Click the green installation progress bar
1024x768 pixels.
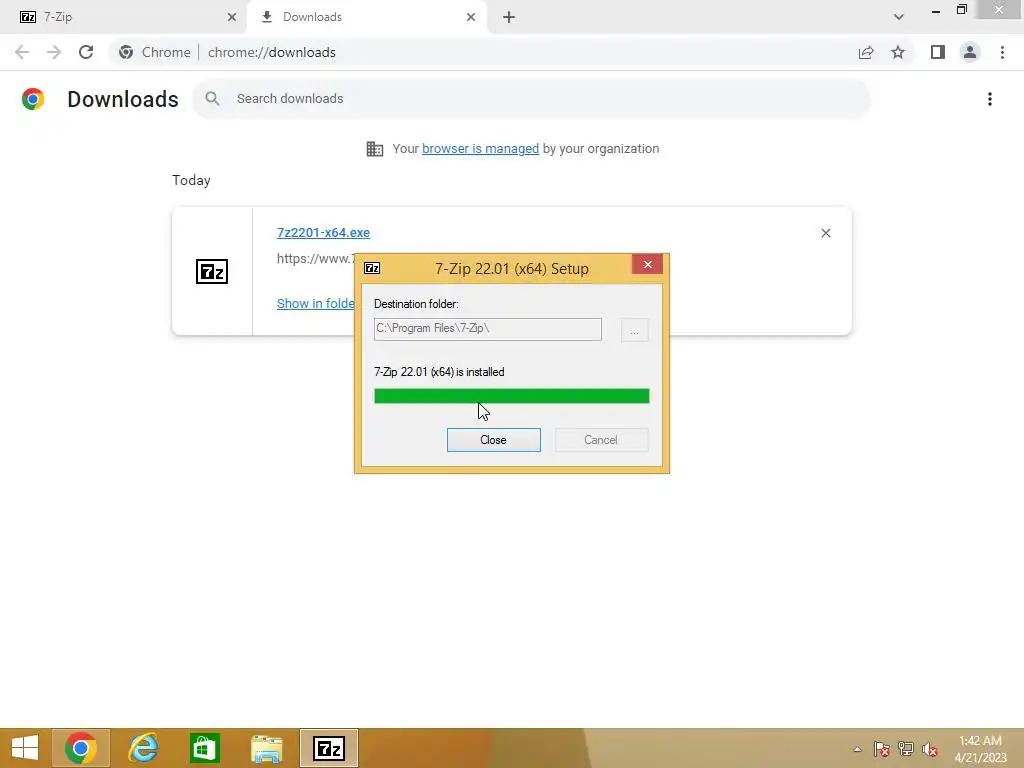coord(511,396)
